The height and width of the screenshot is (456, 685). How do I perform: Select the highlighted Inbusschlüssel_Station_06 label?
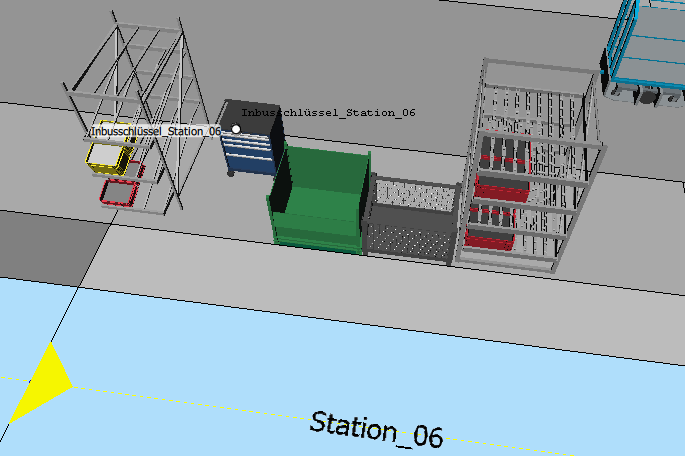pyautogui.click(x=156, y=131)
